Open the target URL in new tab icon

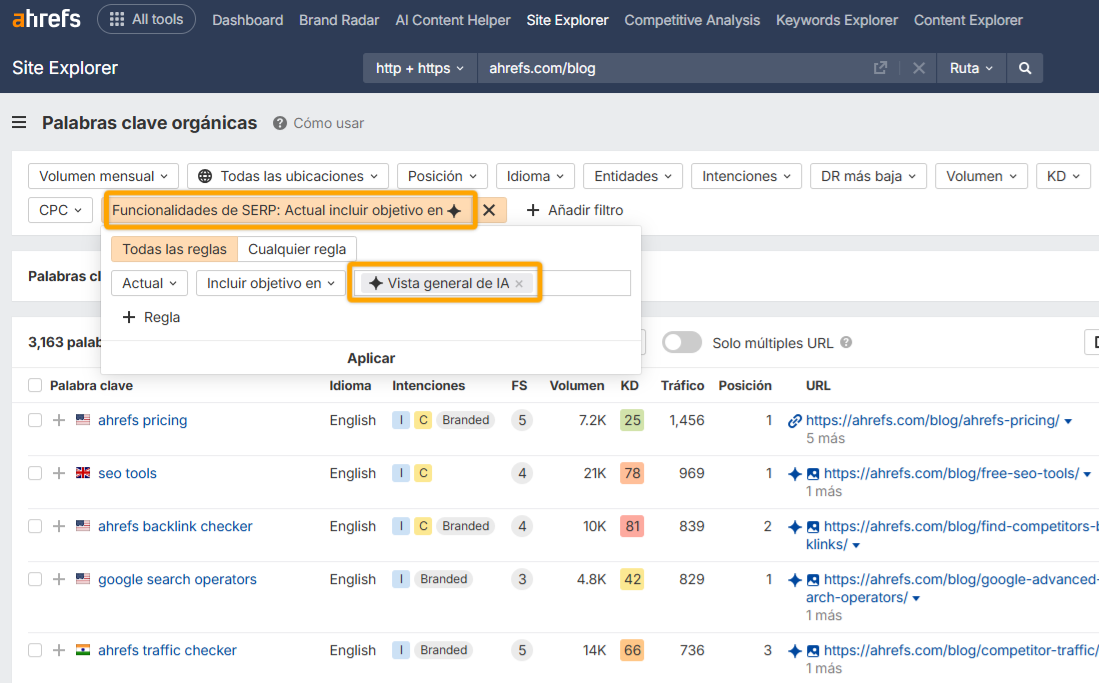tap(880, 68)
